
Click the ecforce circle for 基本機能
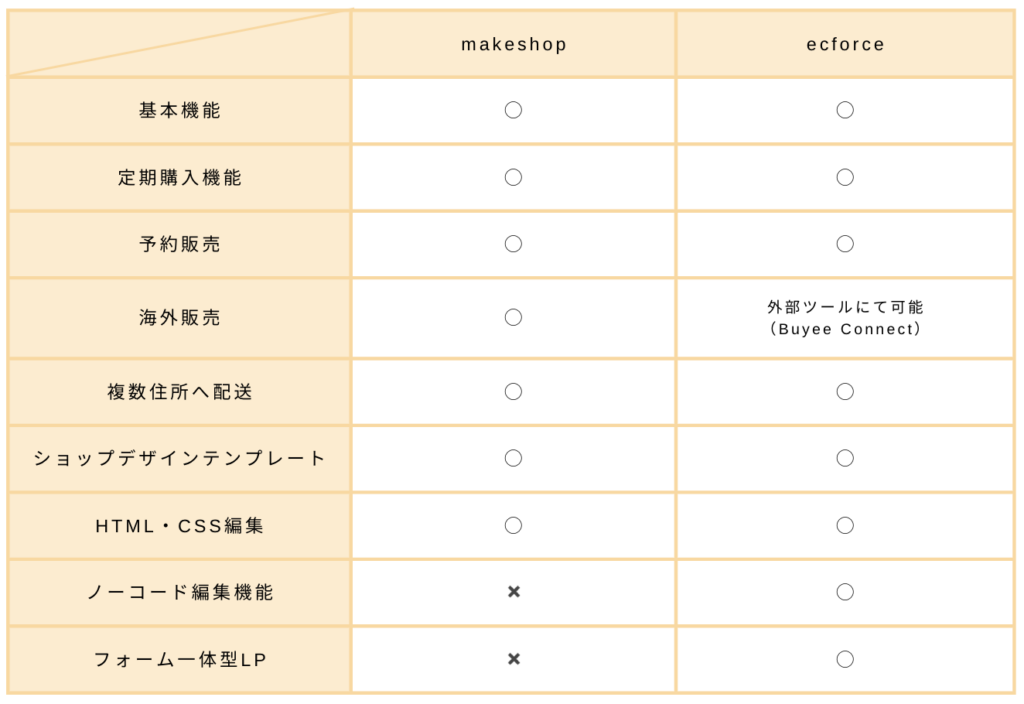point(845,110)
